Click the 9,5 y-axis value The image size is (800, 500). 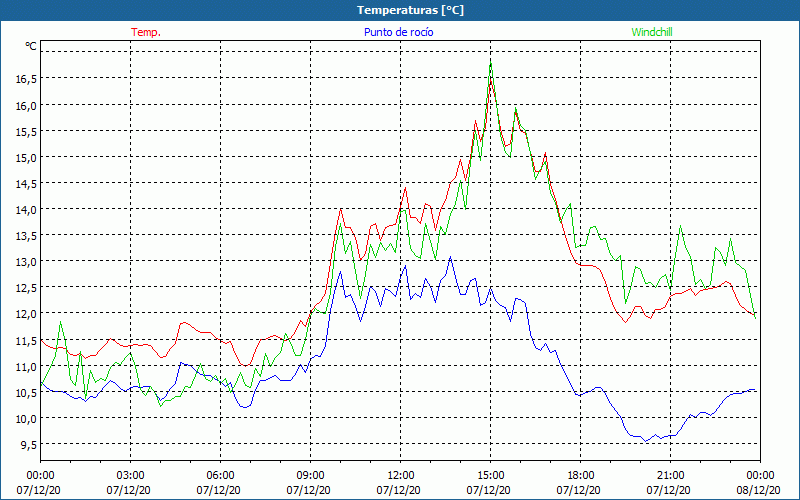click(28, 444)
